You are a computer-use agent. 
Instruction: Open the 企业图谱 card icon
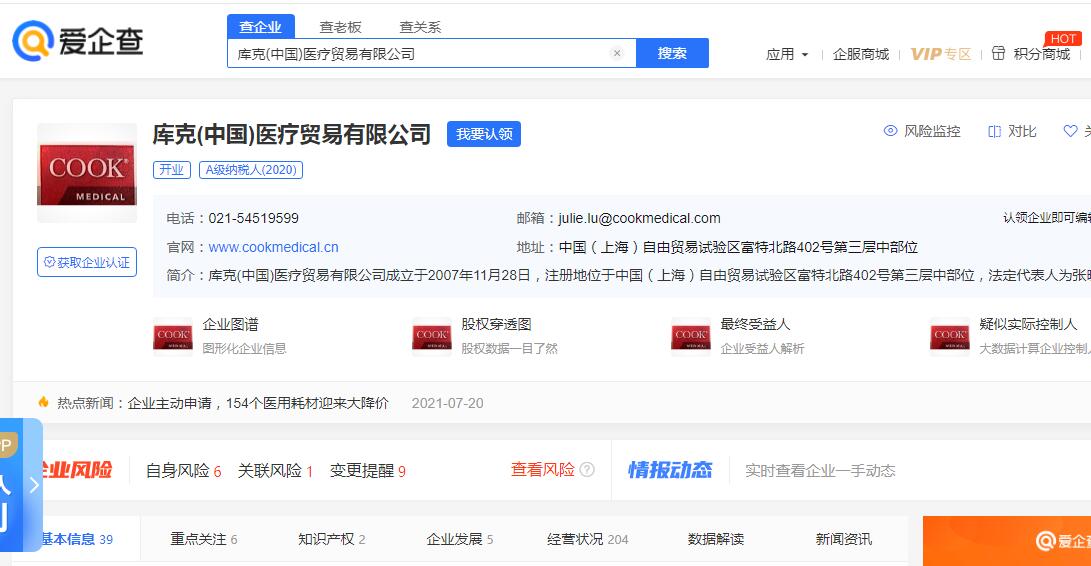click(173, 336)
